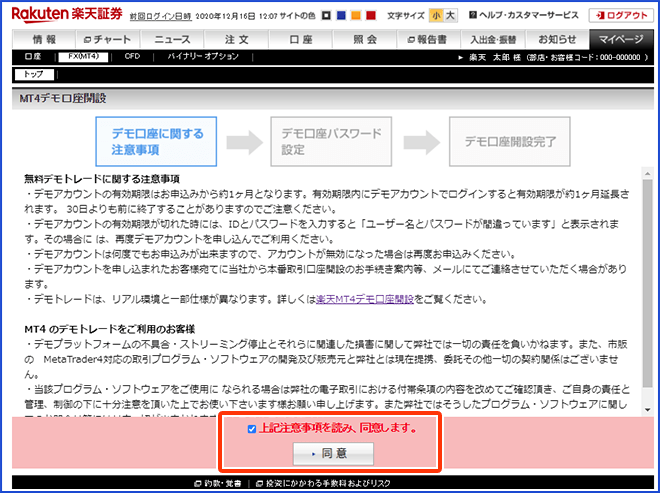Screen dimensions: 660x493
Task: Click MT4 のデモトレードをご利用のお客様 heading
Action: tap(109, 329)
